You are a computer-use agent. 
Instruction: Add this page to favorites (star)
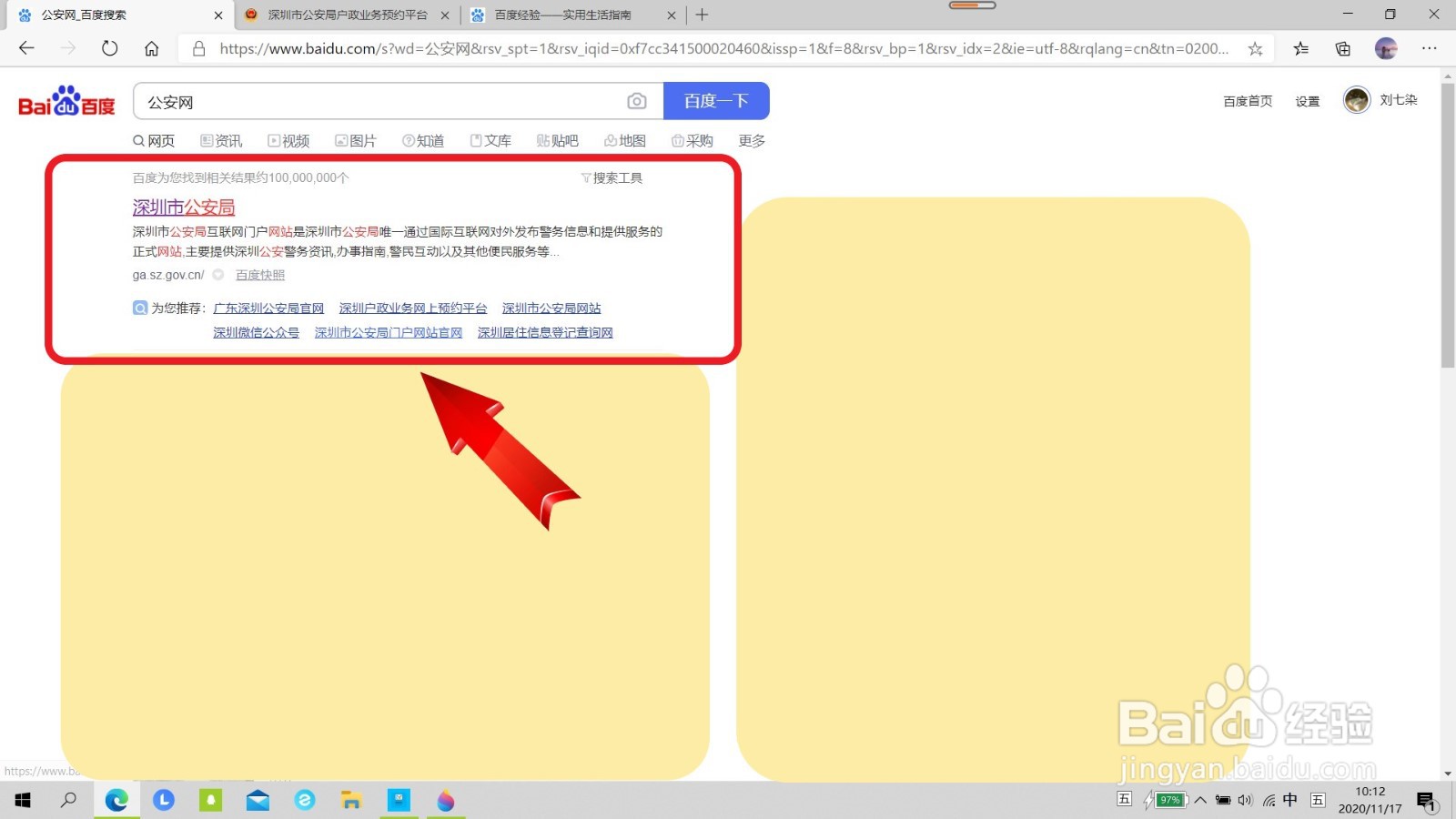pos(1255,49)
